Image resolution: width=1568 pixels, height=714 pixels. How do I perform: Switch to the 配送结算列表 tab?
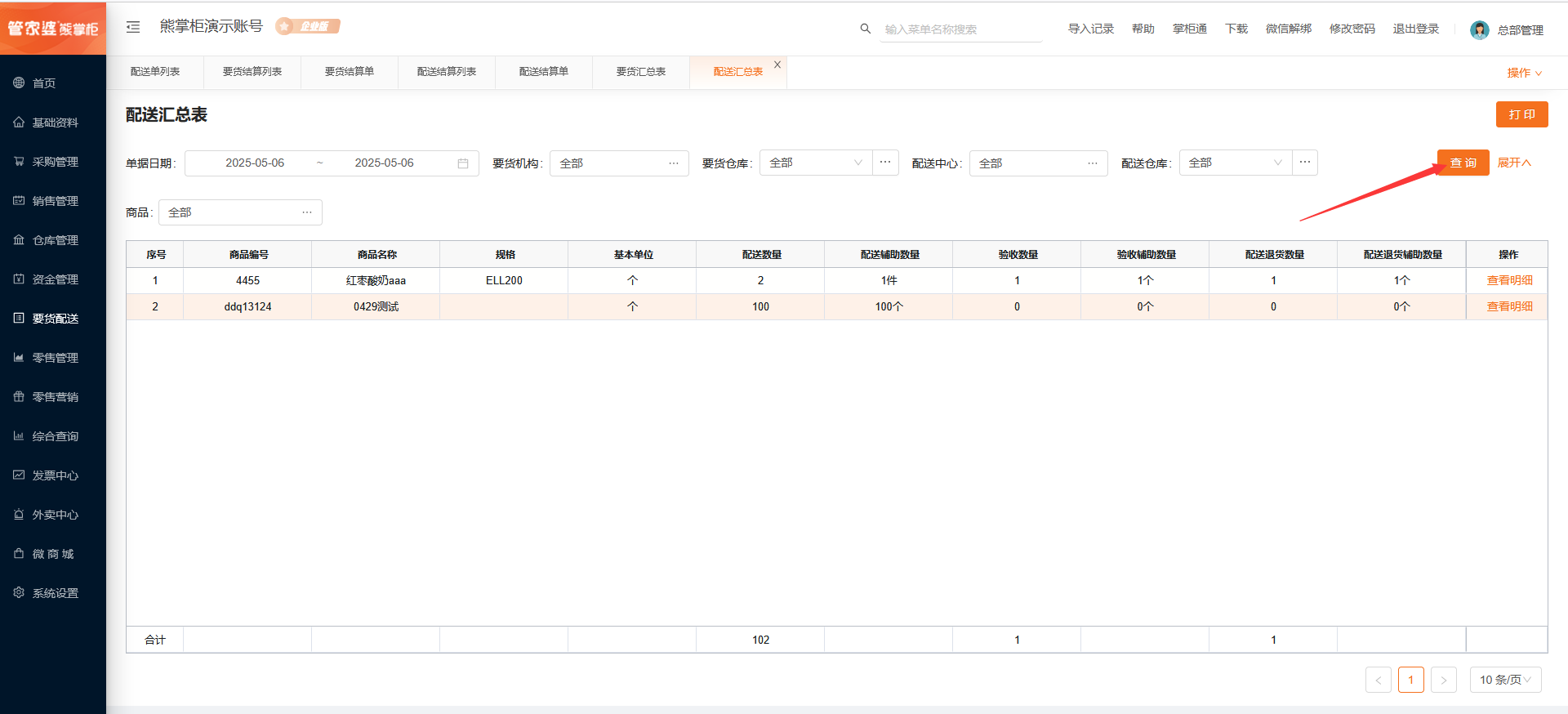point(447,72)
